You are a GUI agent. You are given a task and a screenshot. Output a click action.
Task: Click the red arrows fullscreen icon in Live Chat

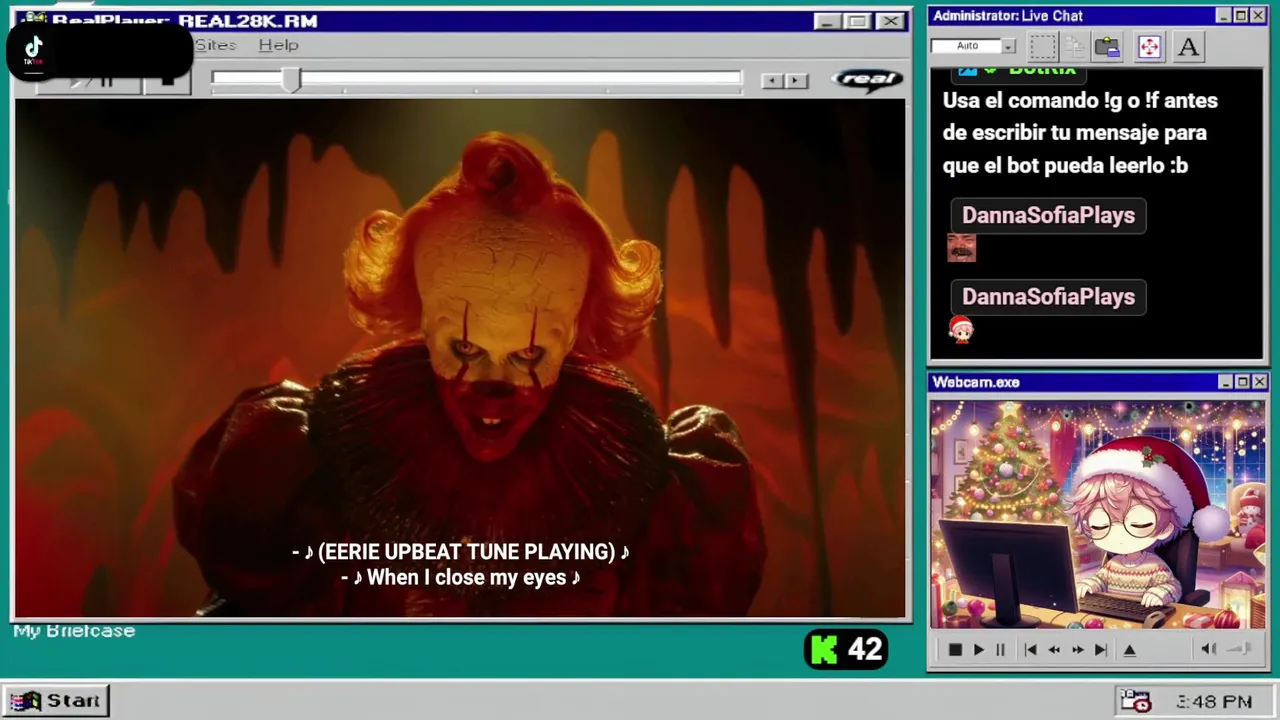[1149, 46]
